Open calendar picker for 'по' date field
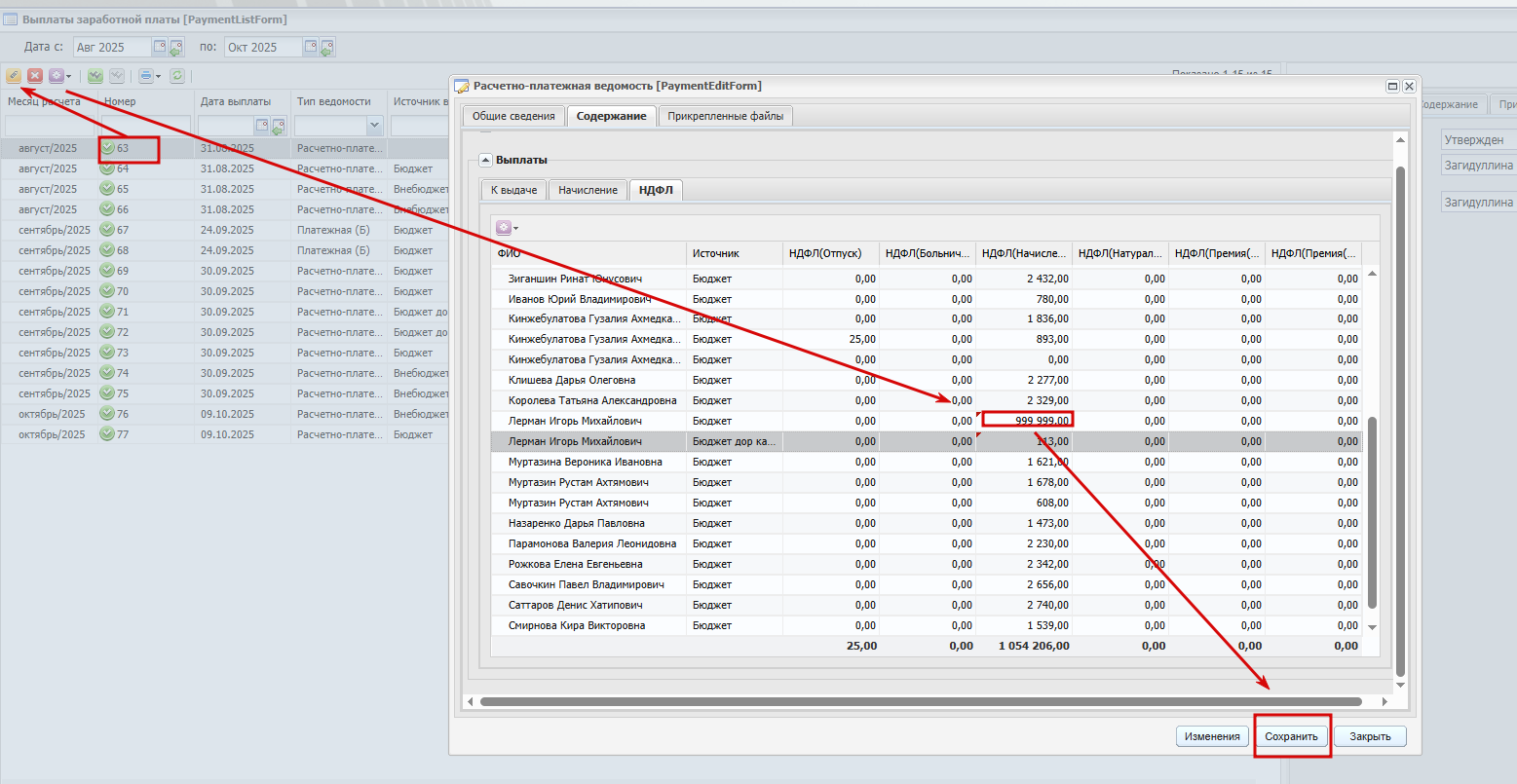 click(x=311, y=47)
